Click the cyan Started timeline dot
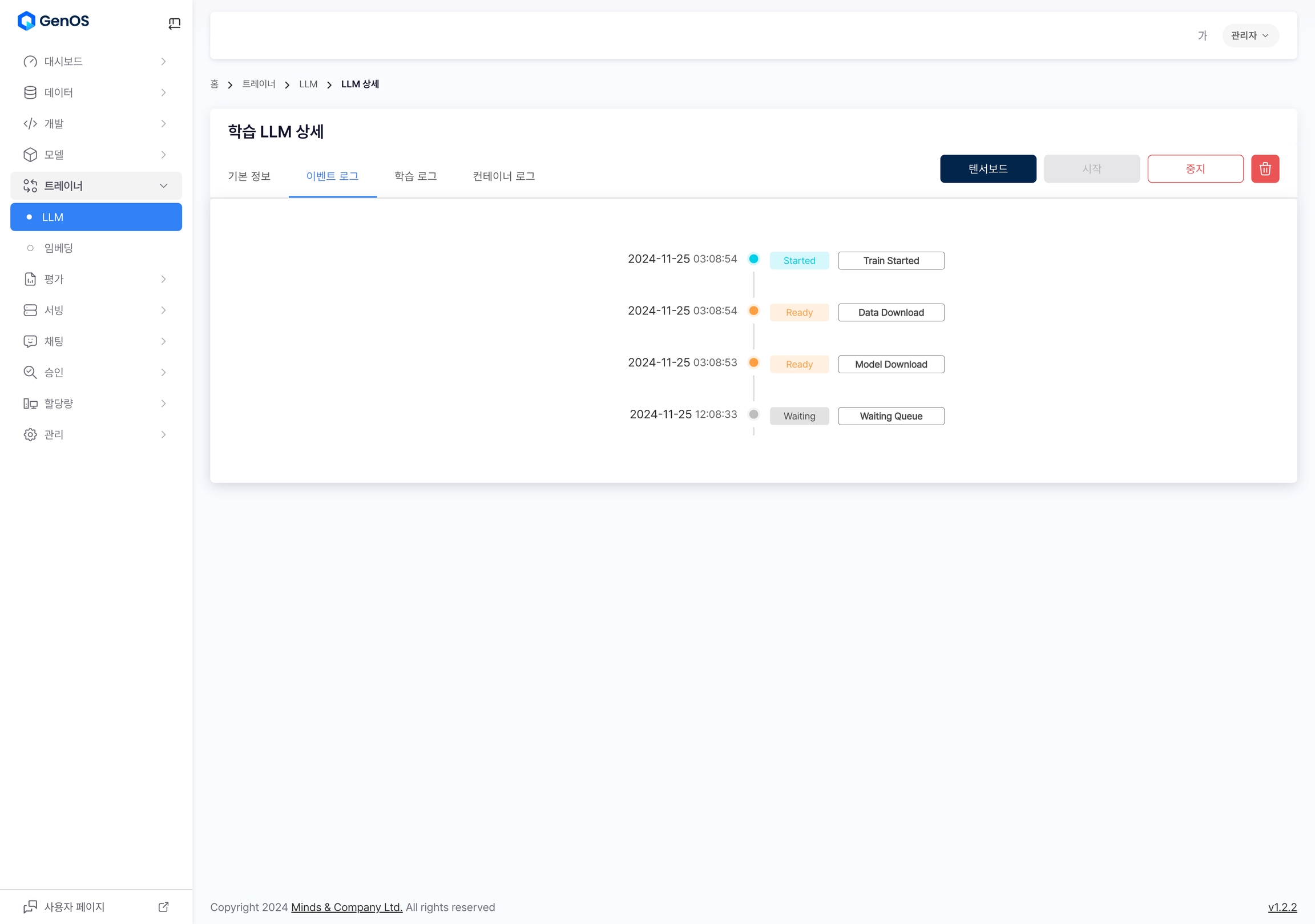Viewport: 1315px width, 924px height. point(754,259)
